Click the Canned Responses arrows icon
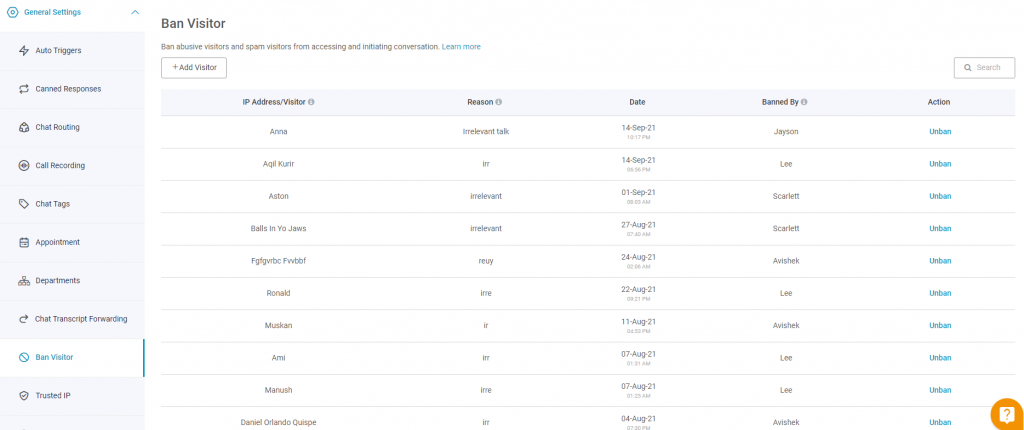This screenshot has width=1024, height=430. click(24, 89)
